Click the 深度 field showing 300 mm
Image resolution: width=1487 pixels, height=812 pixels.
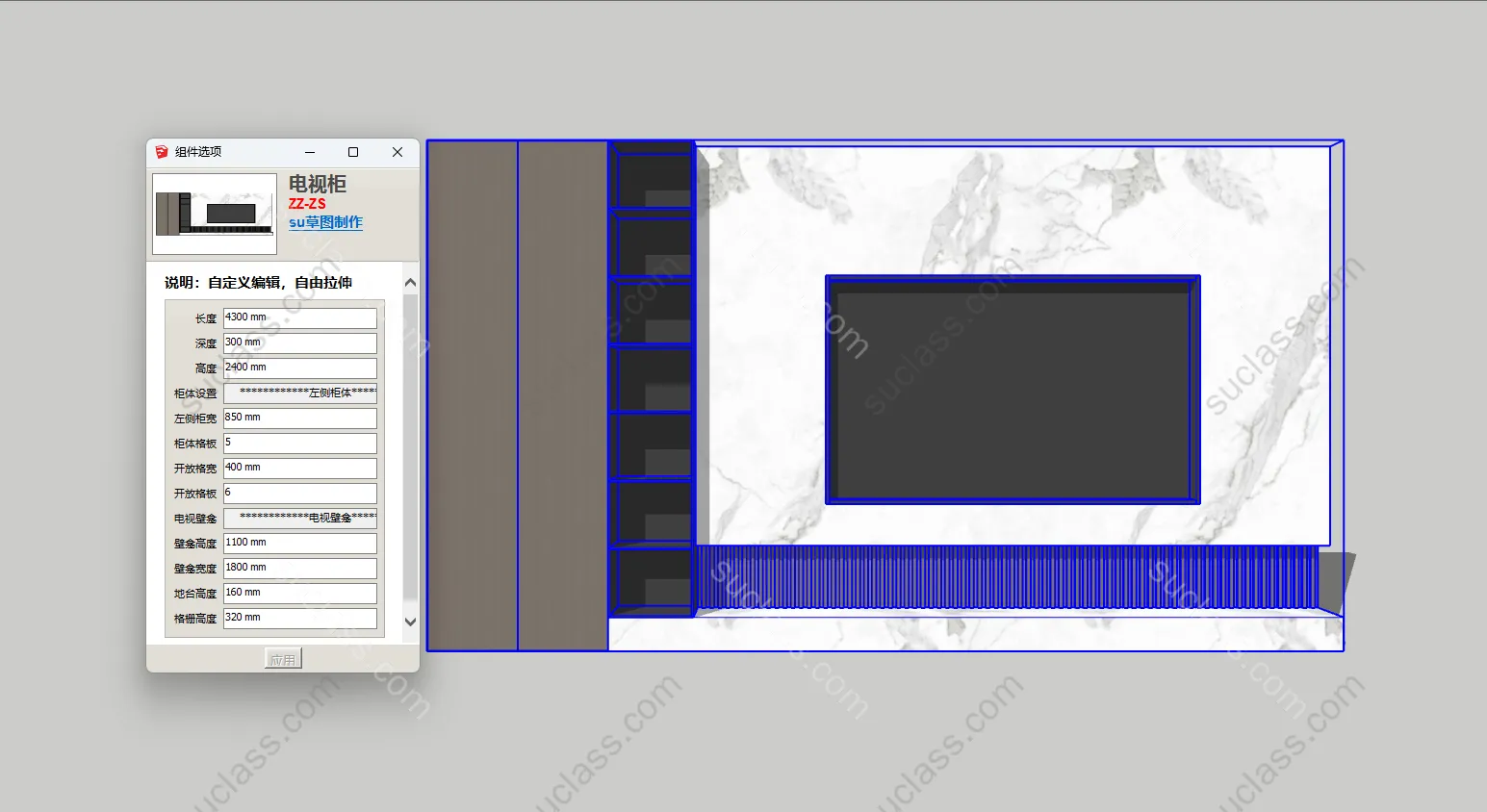click(299, 343)
